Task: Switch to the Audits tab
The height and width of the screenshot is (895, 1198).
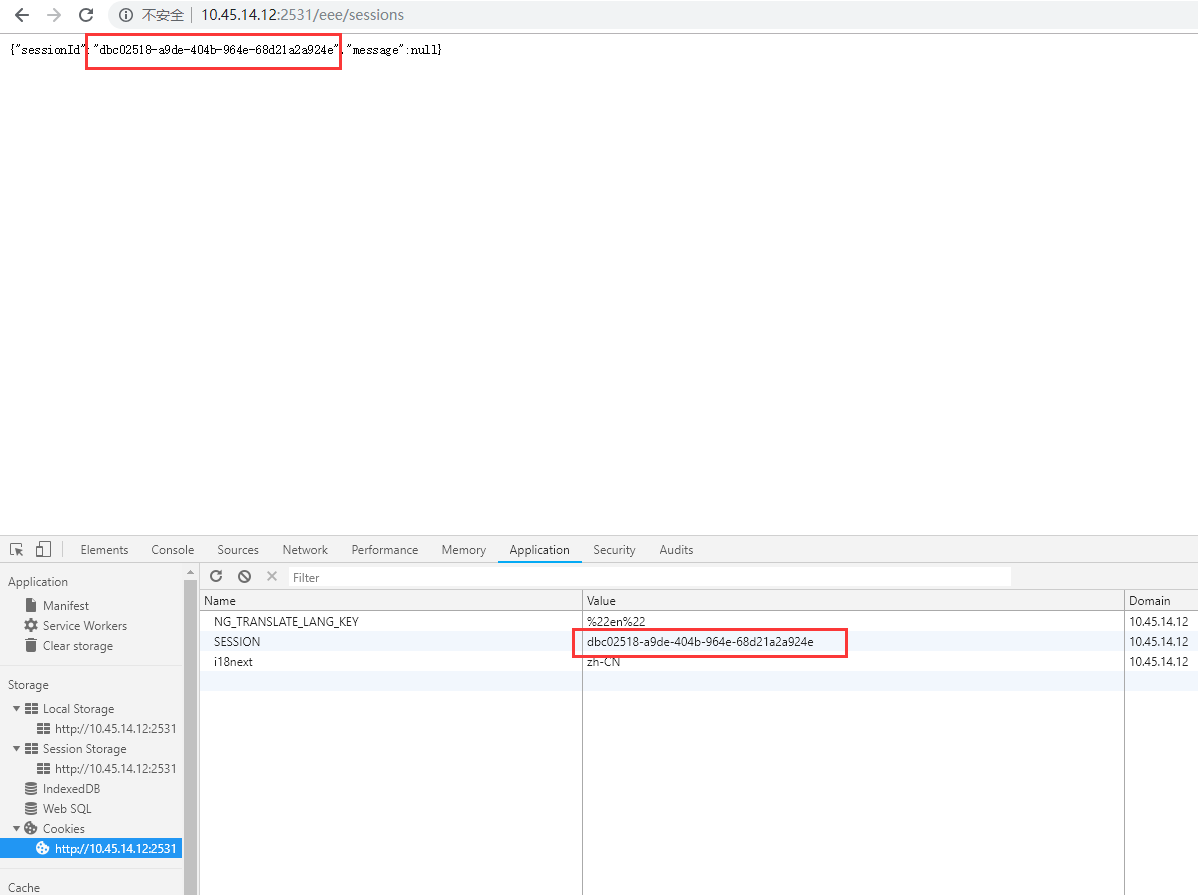Action: tap(676, 550)
